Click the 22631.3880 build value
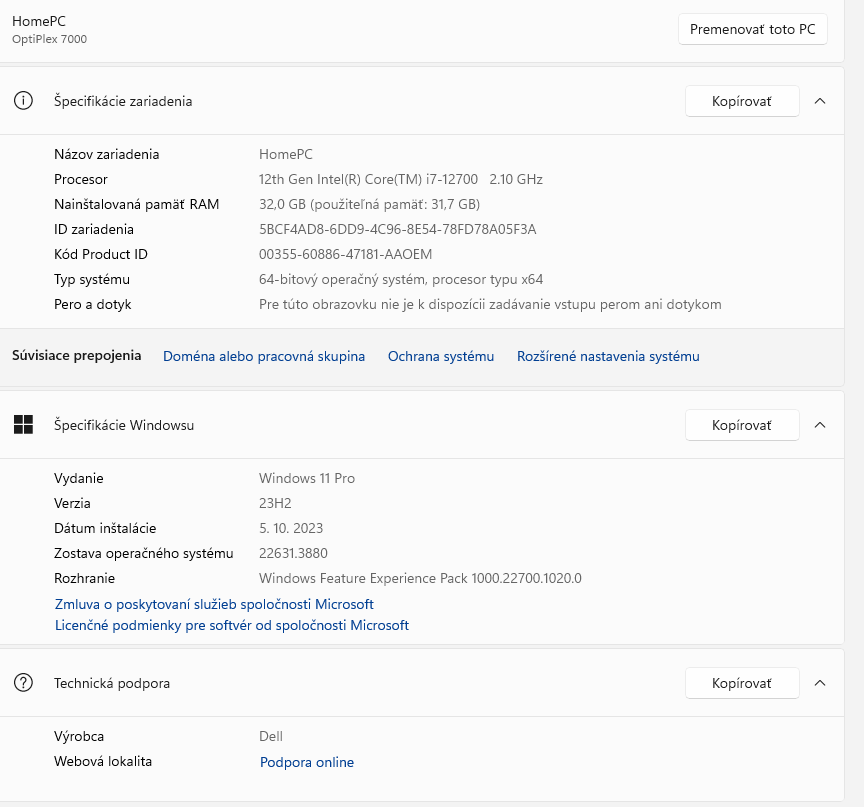 pos(293,553)
